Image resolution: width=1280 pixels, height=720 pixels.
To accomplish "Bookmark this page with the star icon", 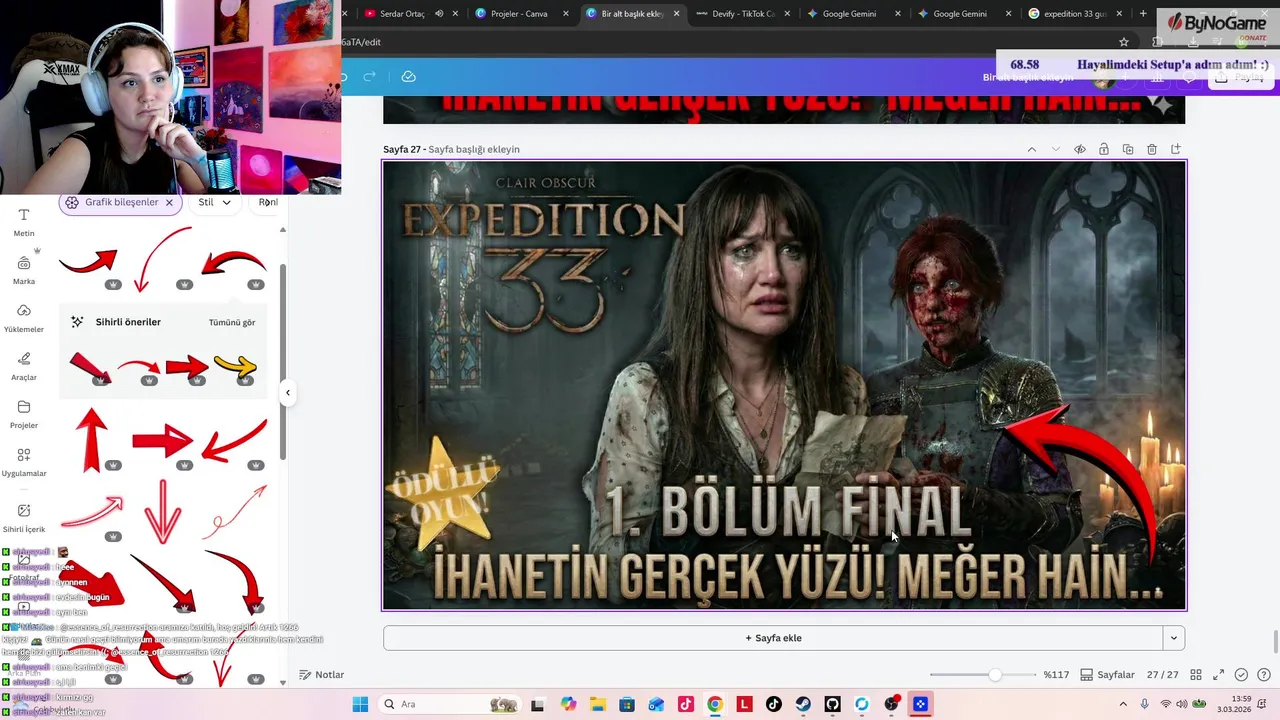I will [1124, 42].
